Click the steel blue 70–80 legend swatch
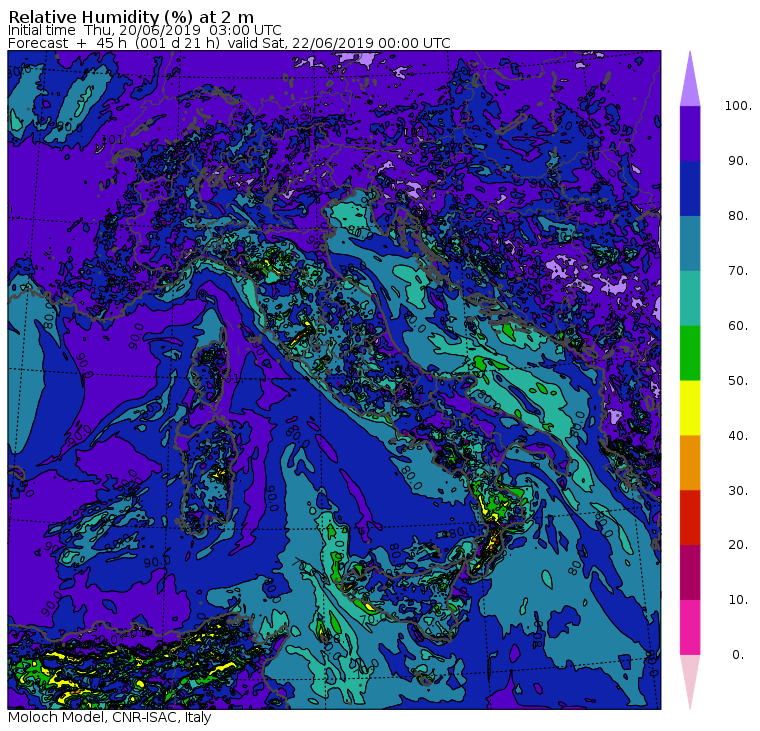This screenshot has width=760, height=731. [x=690, y=243]
